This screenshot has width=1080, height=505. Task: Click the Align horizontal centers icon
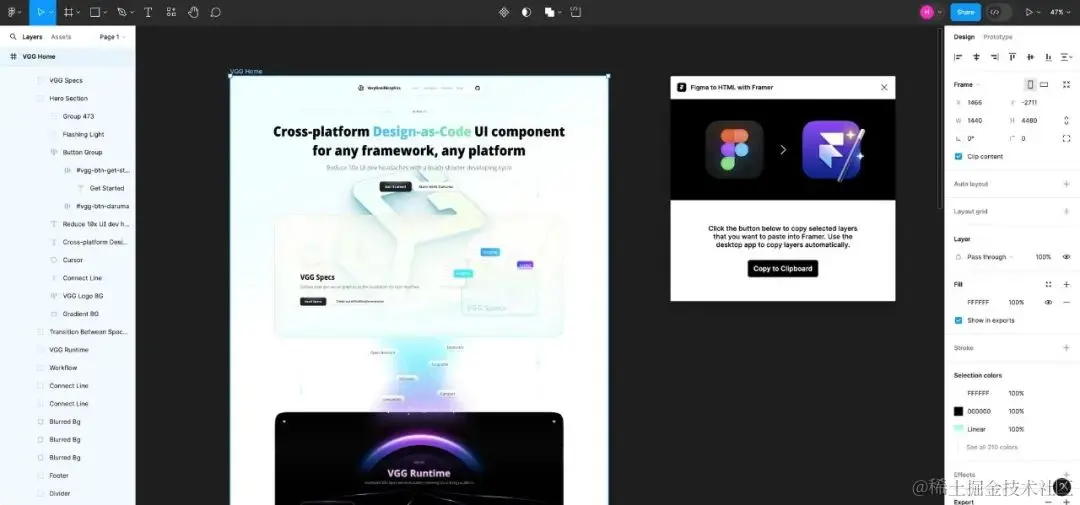(x=976, y=57)
